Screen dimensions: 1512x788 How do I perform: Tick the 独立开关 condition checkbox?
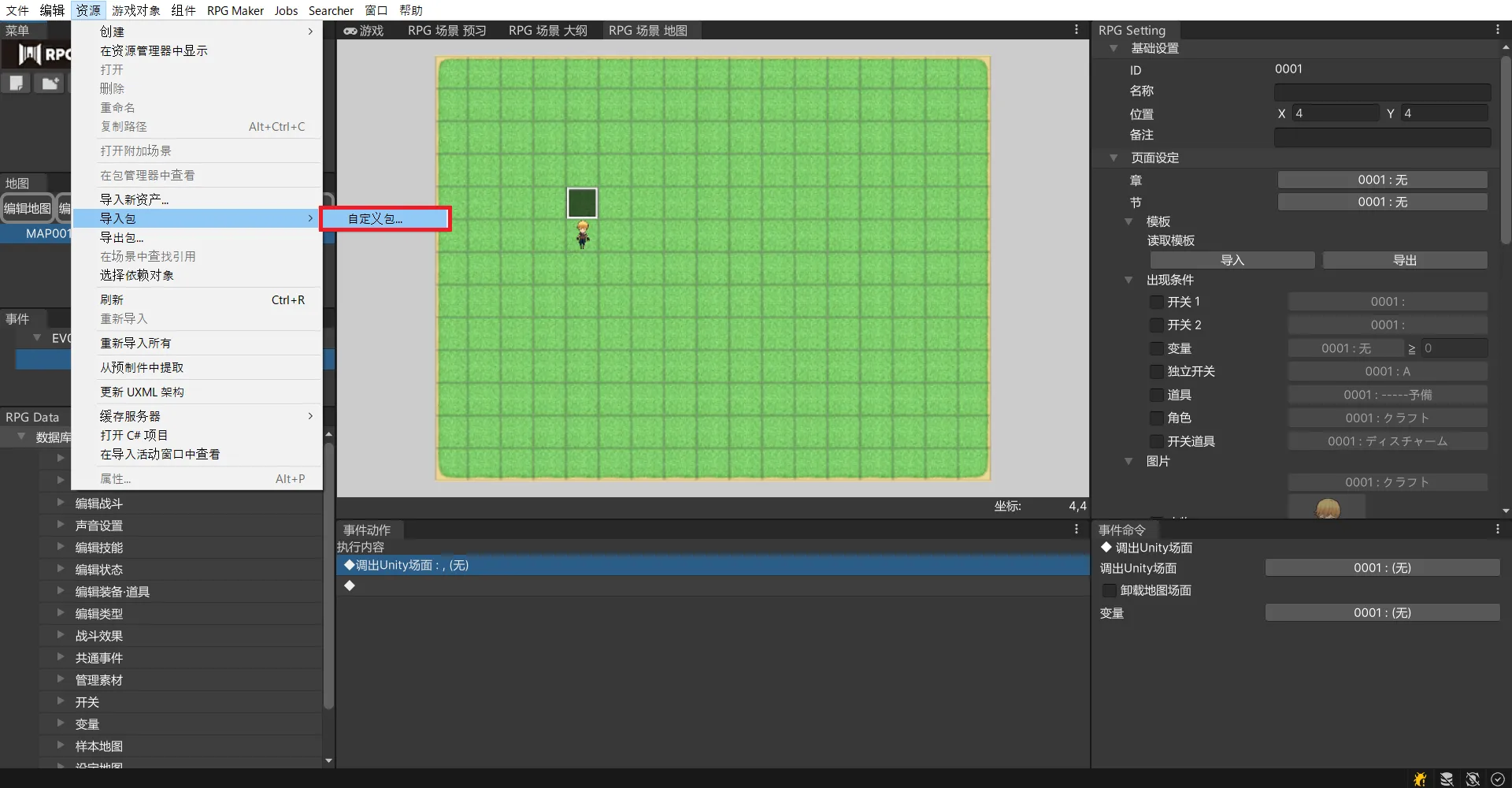[x=1157, y=371]
